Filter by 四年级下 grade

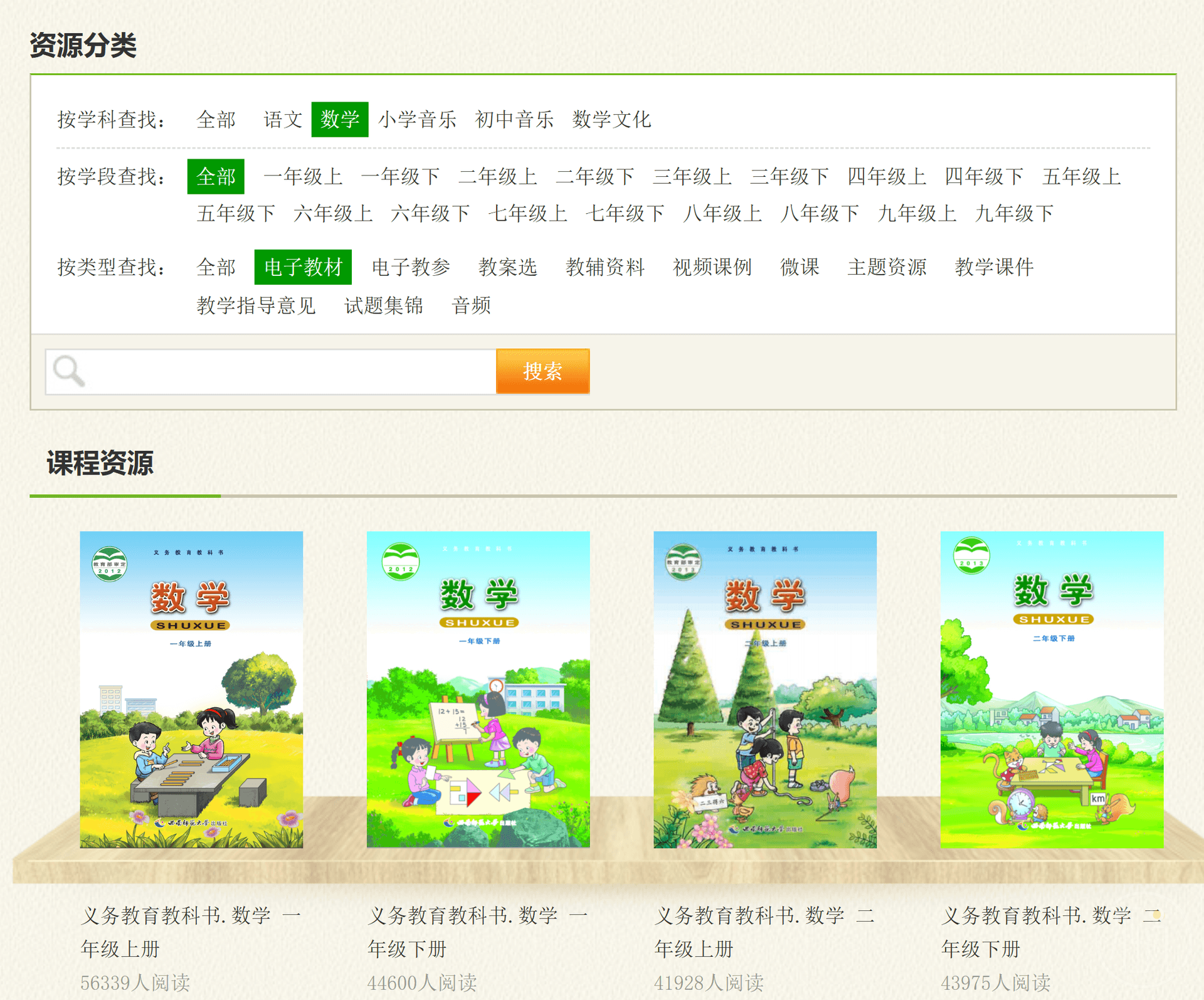pos(984,176)
